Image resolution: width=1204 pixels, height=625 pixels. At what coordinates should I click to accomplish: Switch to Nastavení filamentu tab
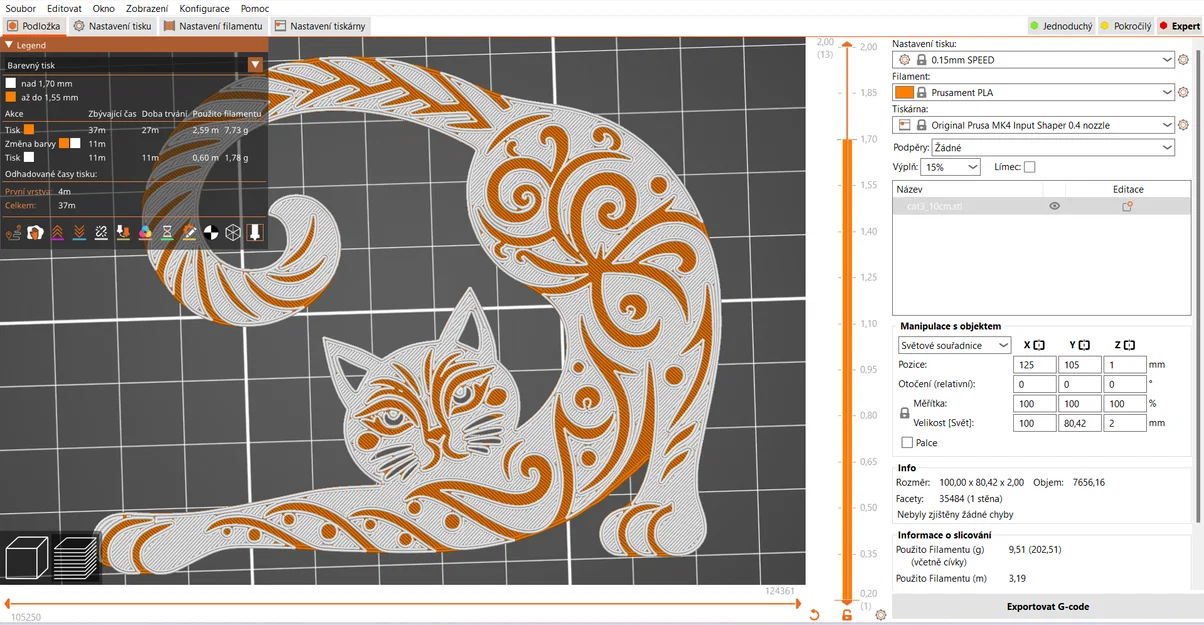click(213, 26)
